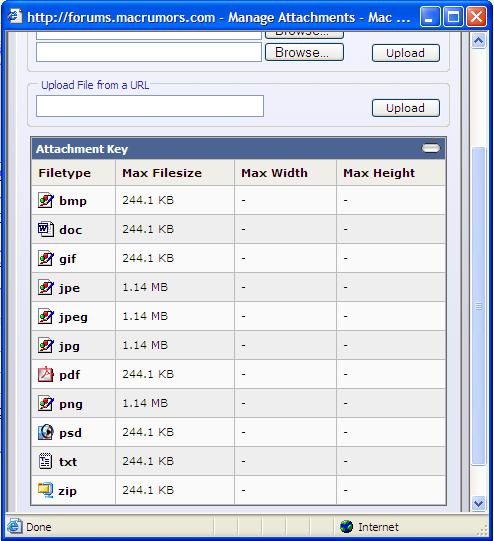The image size is (494, 541).
Task: Click the jpg filetype icon
Action: 46,345
